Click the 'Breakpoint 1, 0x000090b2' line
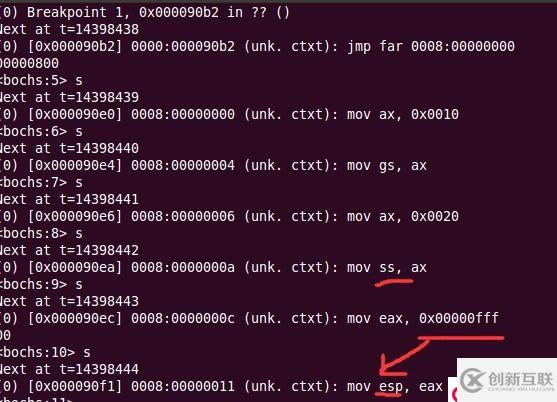The image size is (557, 402). point(144,12)
